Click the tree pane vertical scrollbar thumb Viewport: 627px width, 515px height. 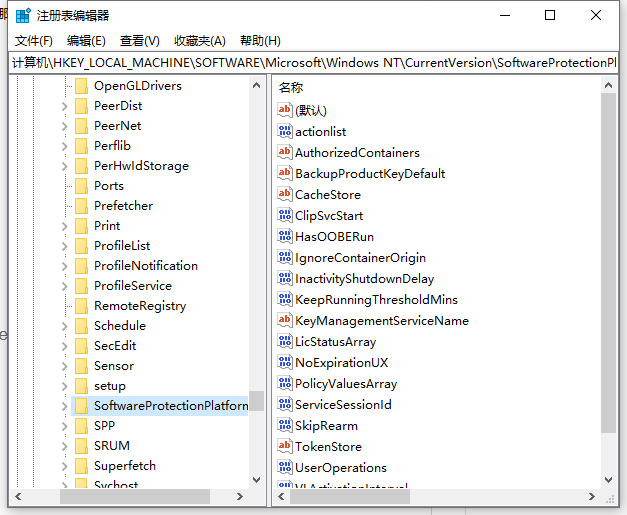pos(256,401)
